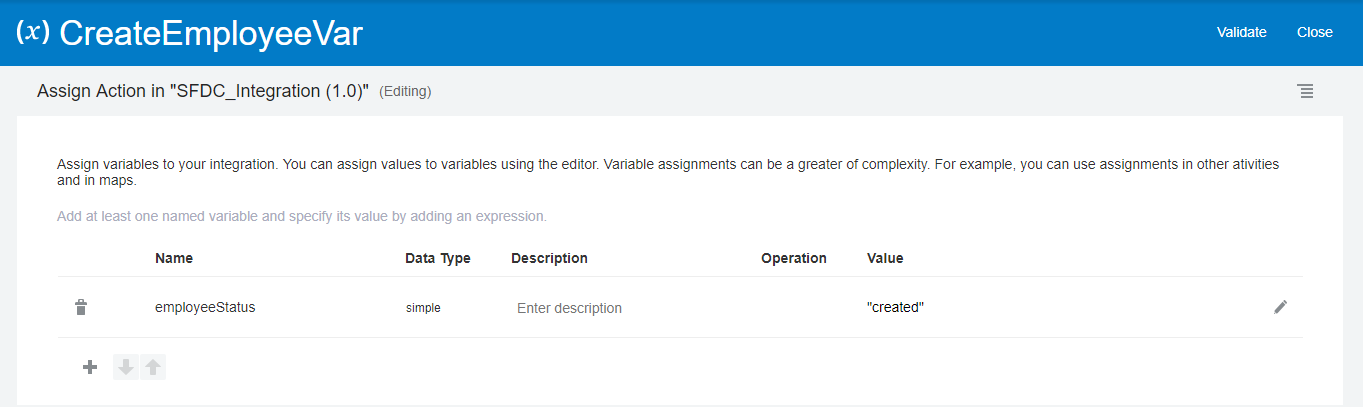Click the (x) variable icon in header
The height and width of the screenshot is (407, 1363).
33,32
